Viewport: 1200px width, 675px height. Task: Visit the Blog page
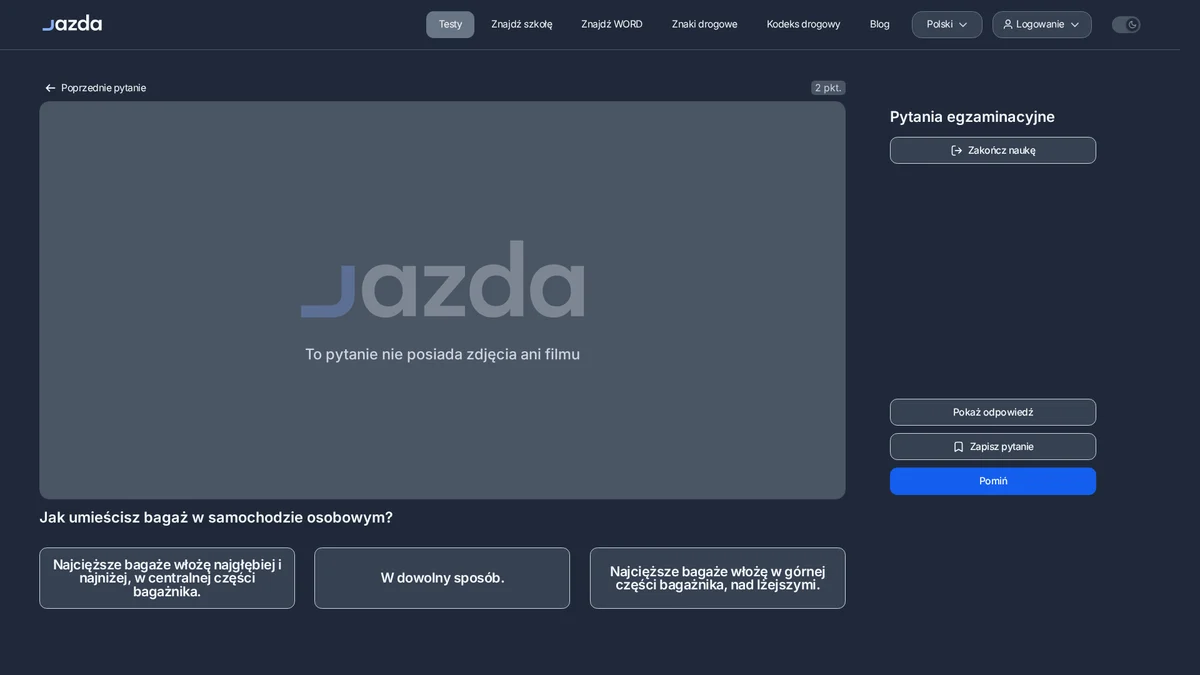pyautogui.click(x=880, y=24)
